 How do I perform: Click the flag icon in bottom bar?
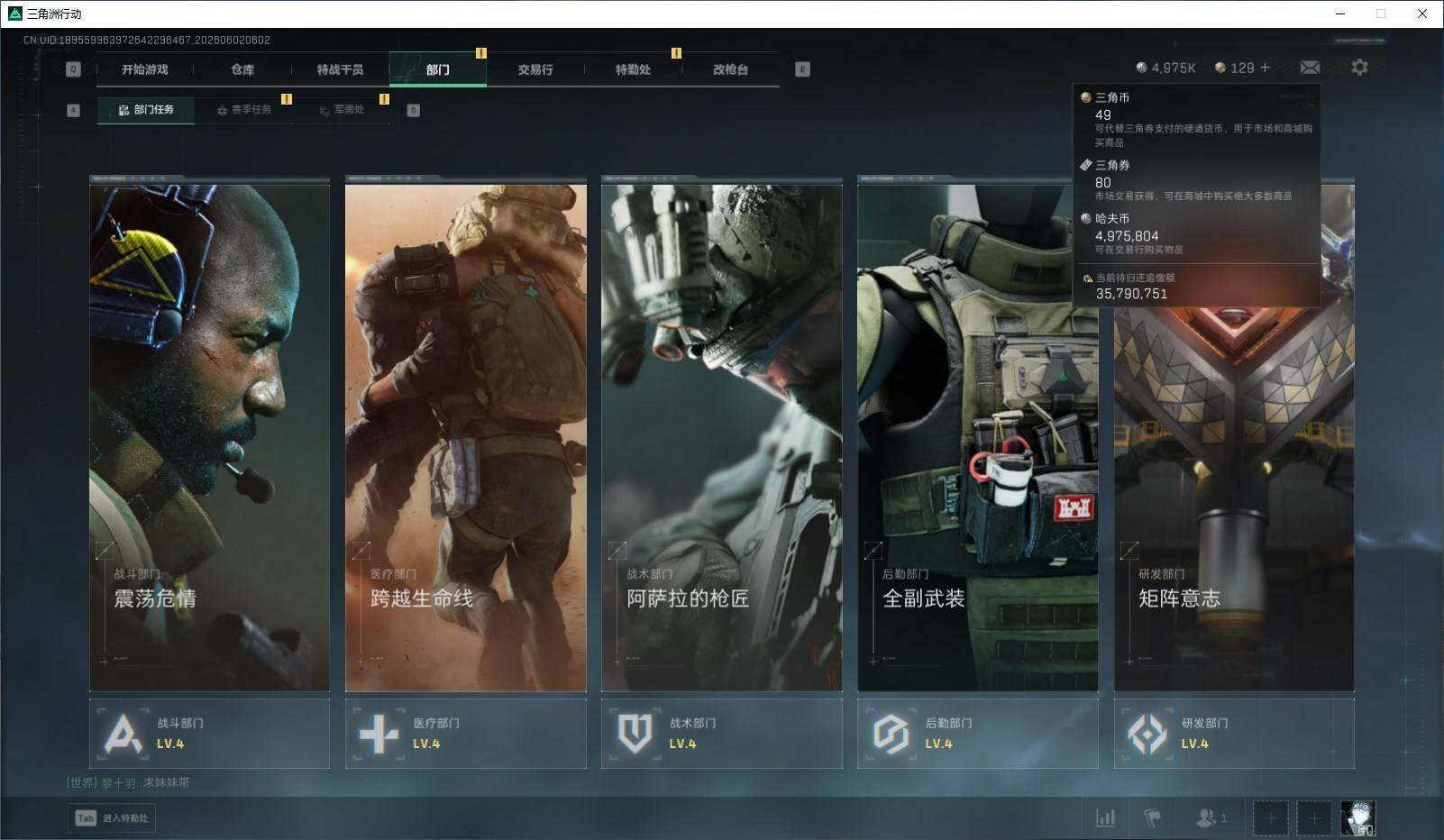pos(1152,818)
